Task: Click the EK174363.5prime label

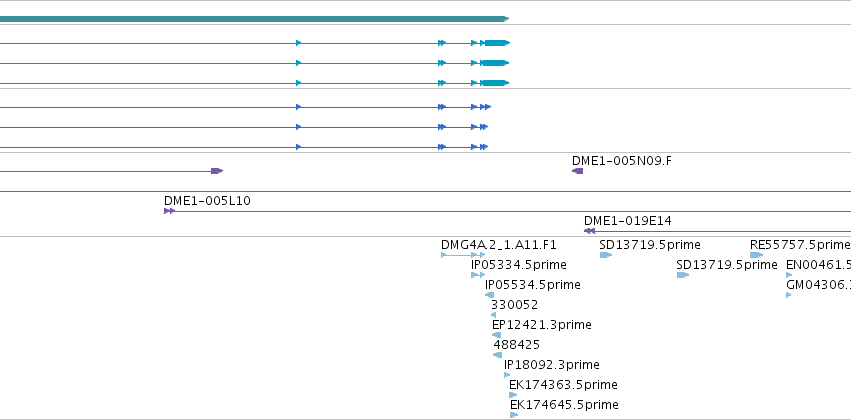Action: pos(563,385)
